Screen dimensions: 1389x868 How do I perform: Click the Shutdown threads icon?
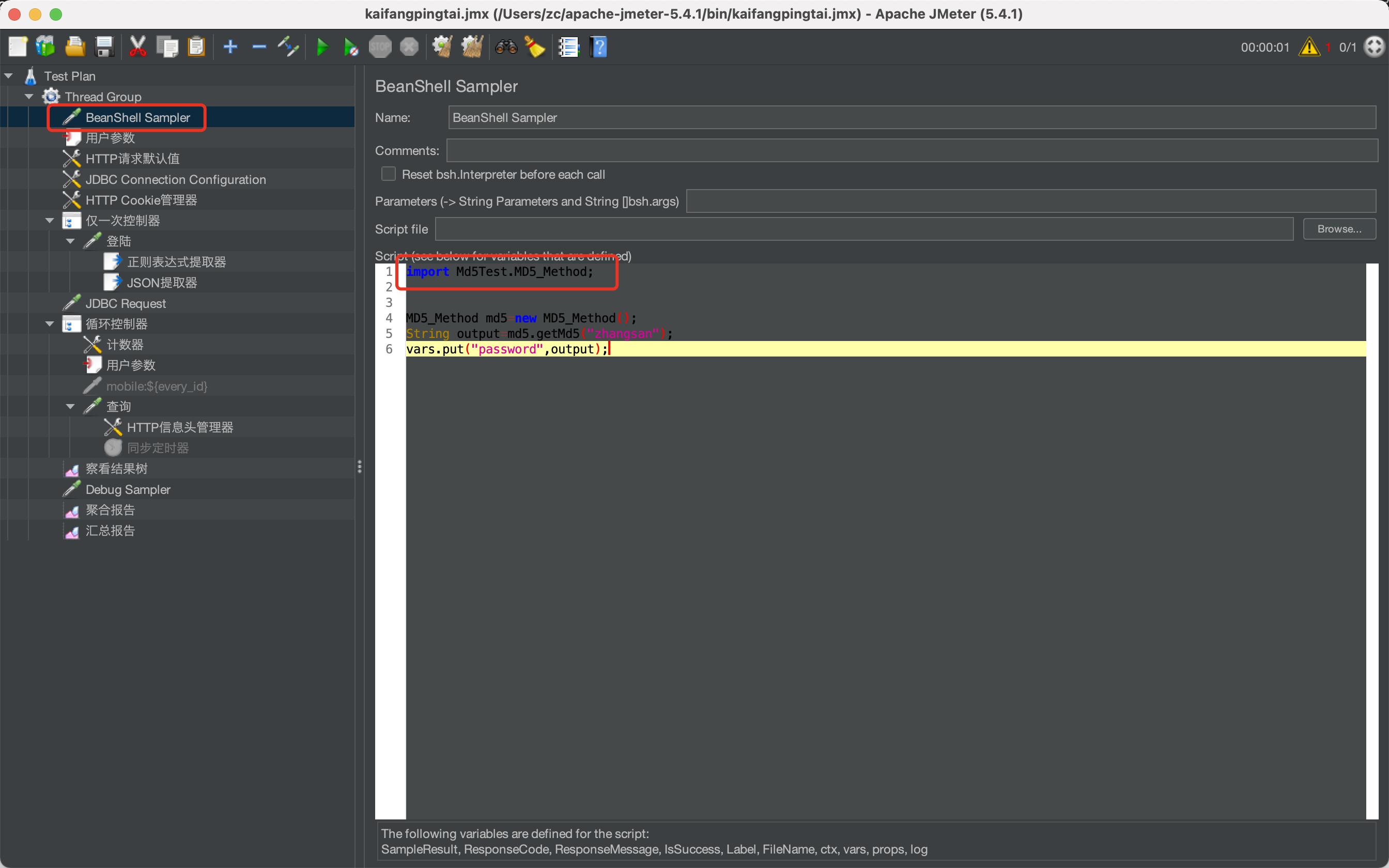tap(409, 47)
